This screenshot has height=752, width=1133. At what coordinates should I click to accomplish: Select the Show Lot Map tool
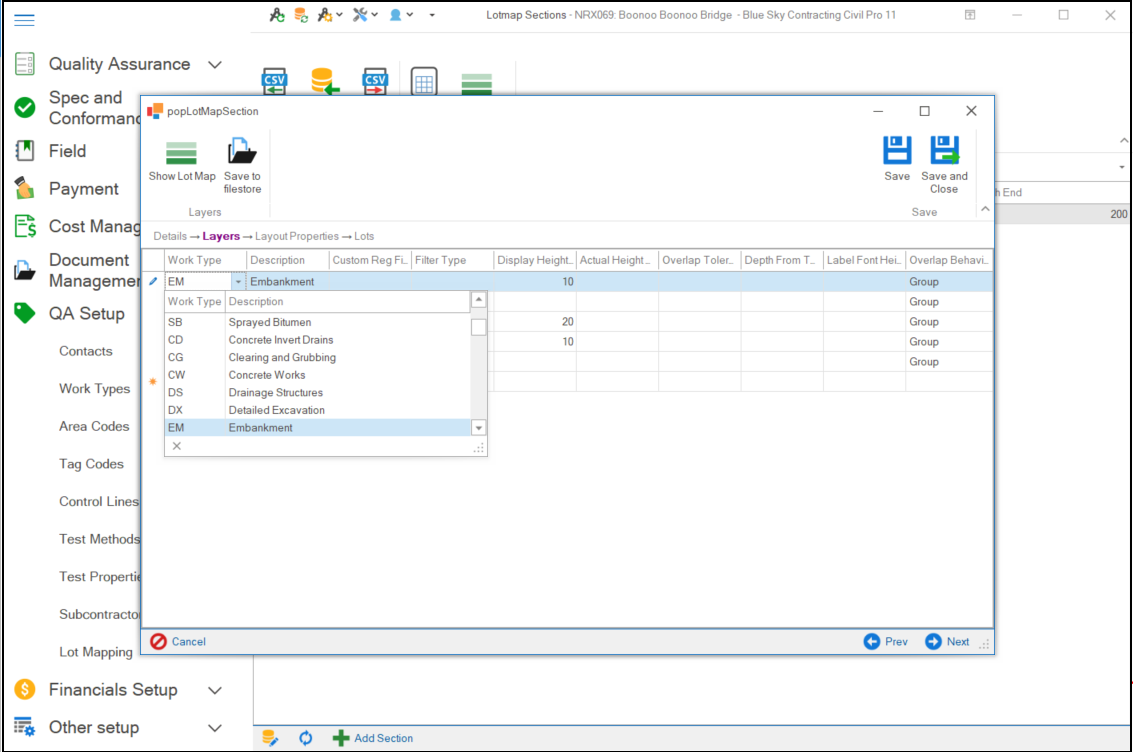tap(181, 160)
